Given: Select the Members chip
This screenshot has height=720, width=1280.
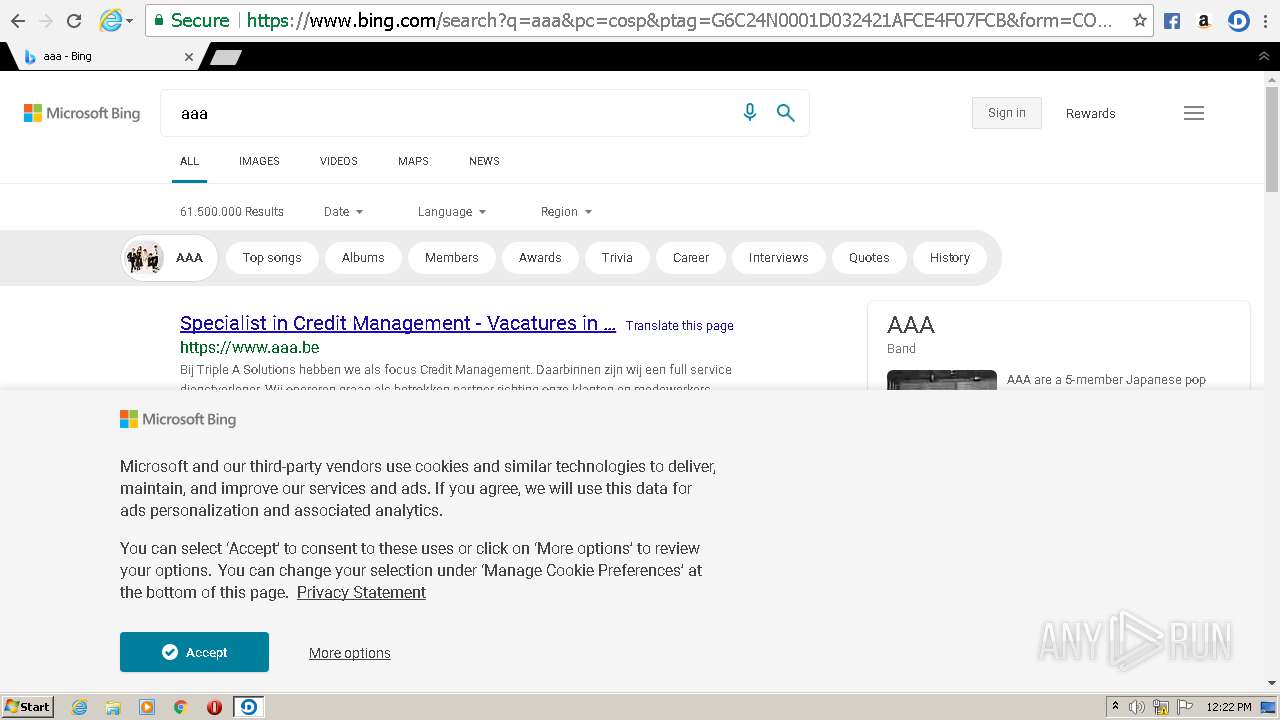Looking at the screenshot, I should pos(452,258).
